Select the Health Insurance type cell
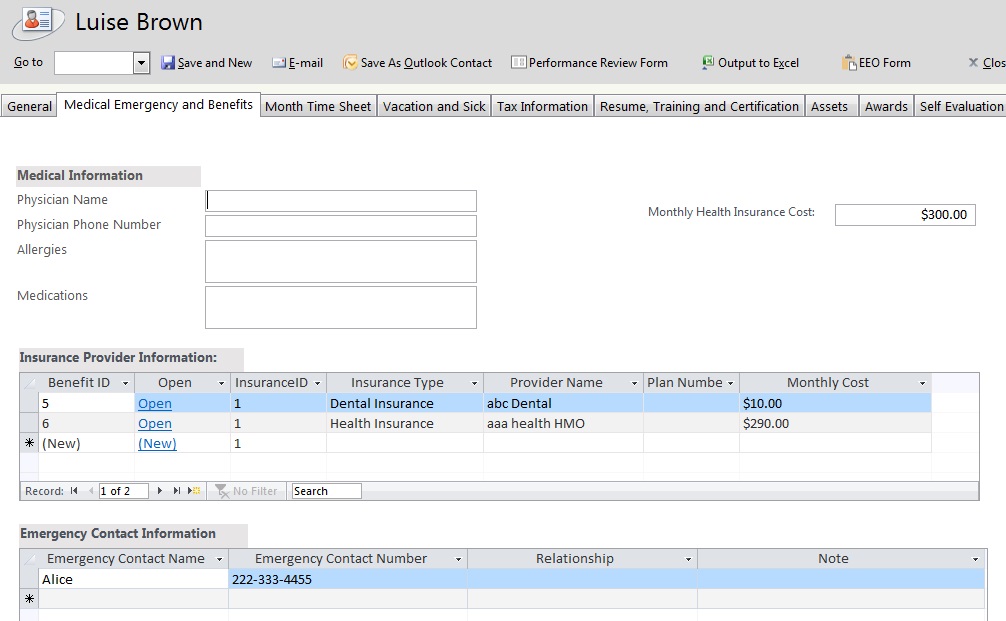 click(x=405, y=423)
